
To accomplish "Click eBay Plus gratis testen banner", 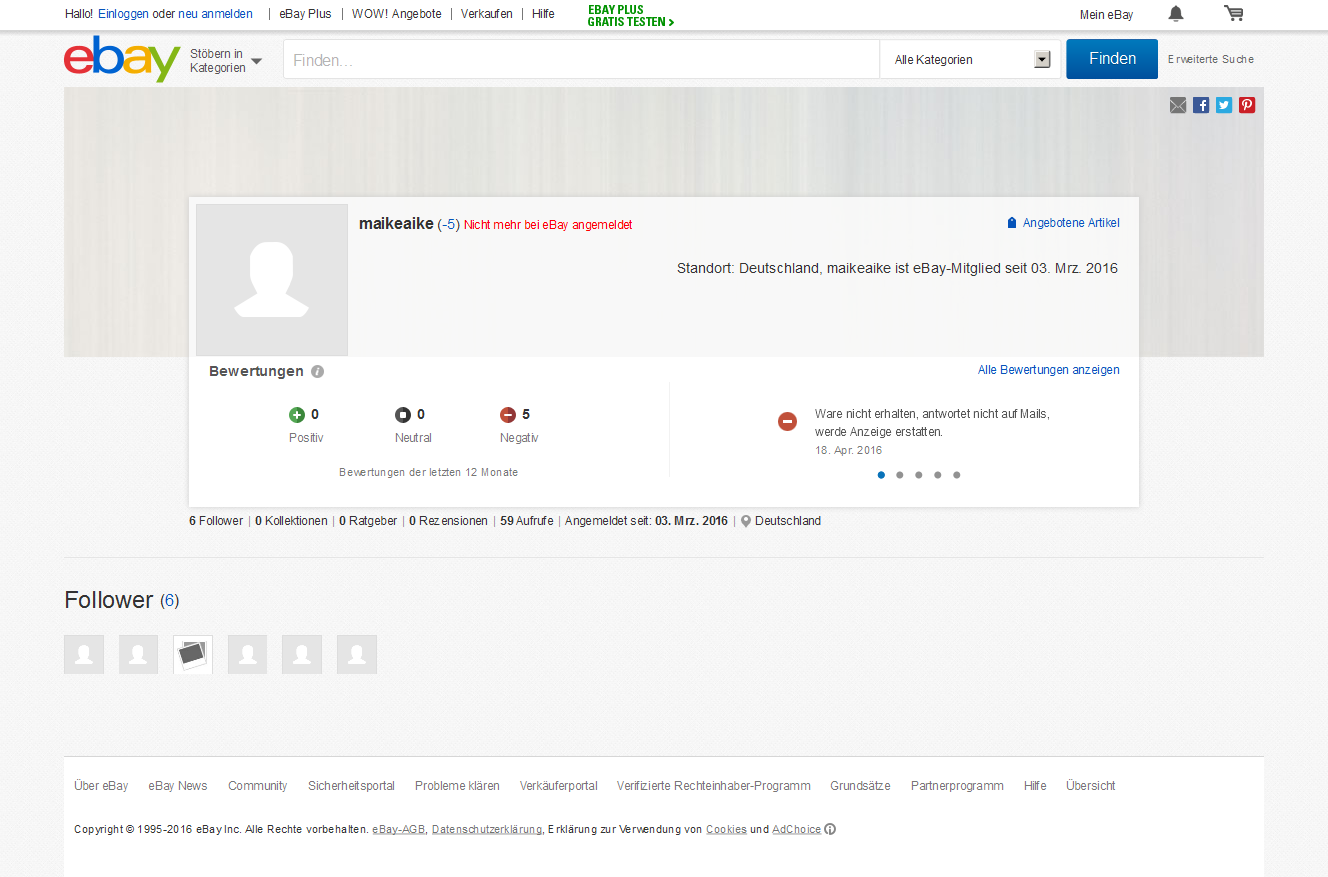I will pyautogui.click(x=630, y=15).
